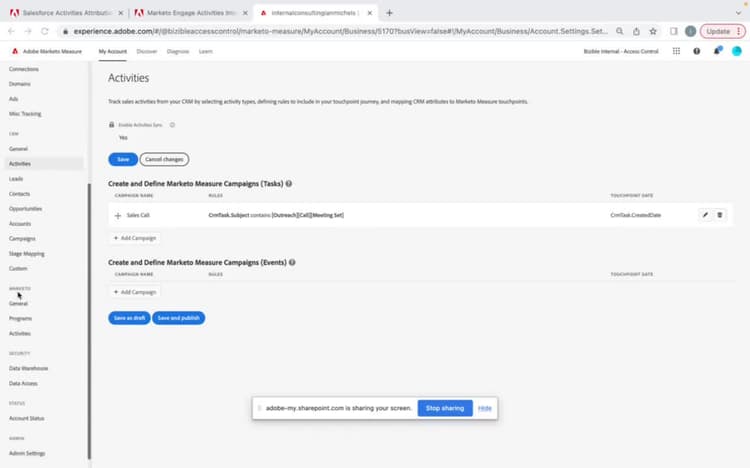Open the Diagnose tab
750x468 pixels.
pos(178,51)
